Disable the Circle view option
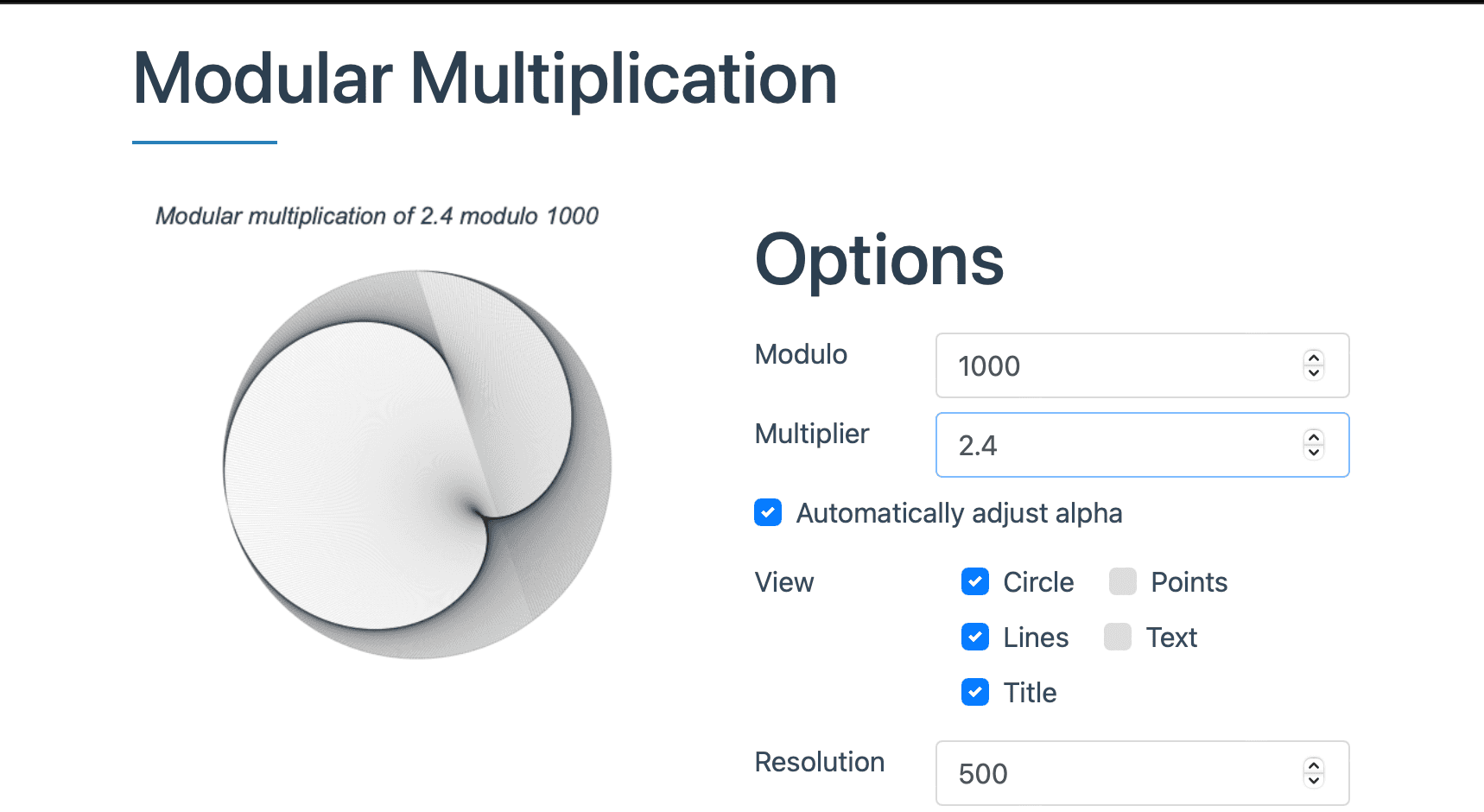 click(x=974, y=581)
